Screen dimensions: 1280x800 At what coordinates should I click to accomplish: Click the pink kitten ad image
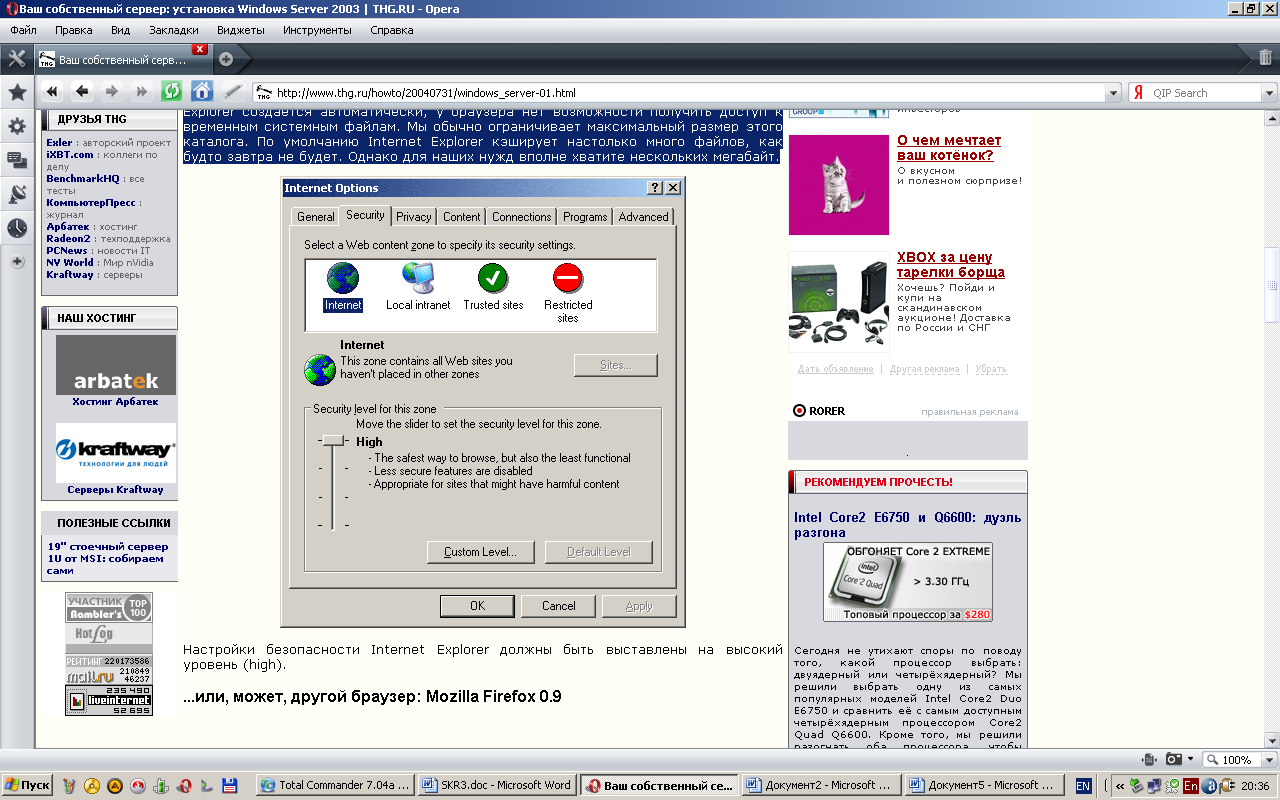pyautogui.click(x=838, y=185)
